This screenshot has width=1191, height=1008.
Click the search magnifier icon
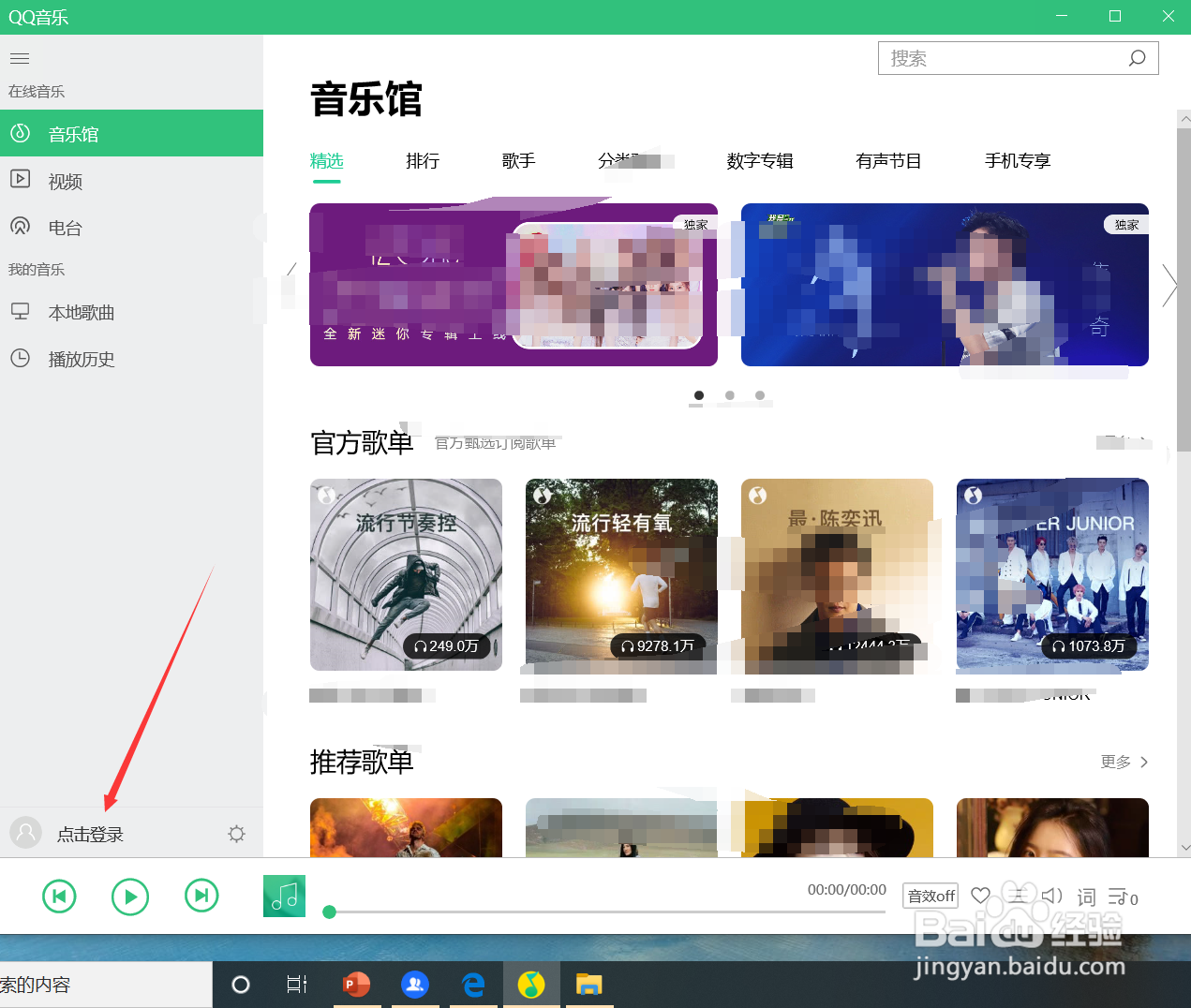point(1137,58)
